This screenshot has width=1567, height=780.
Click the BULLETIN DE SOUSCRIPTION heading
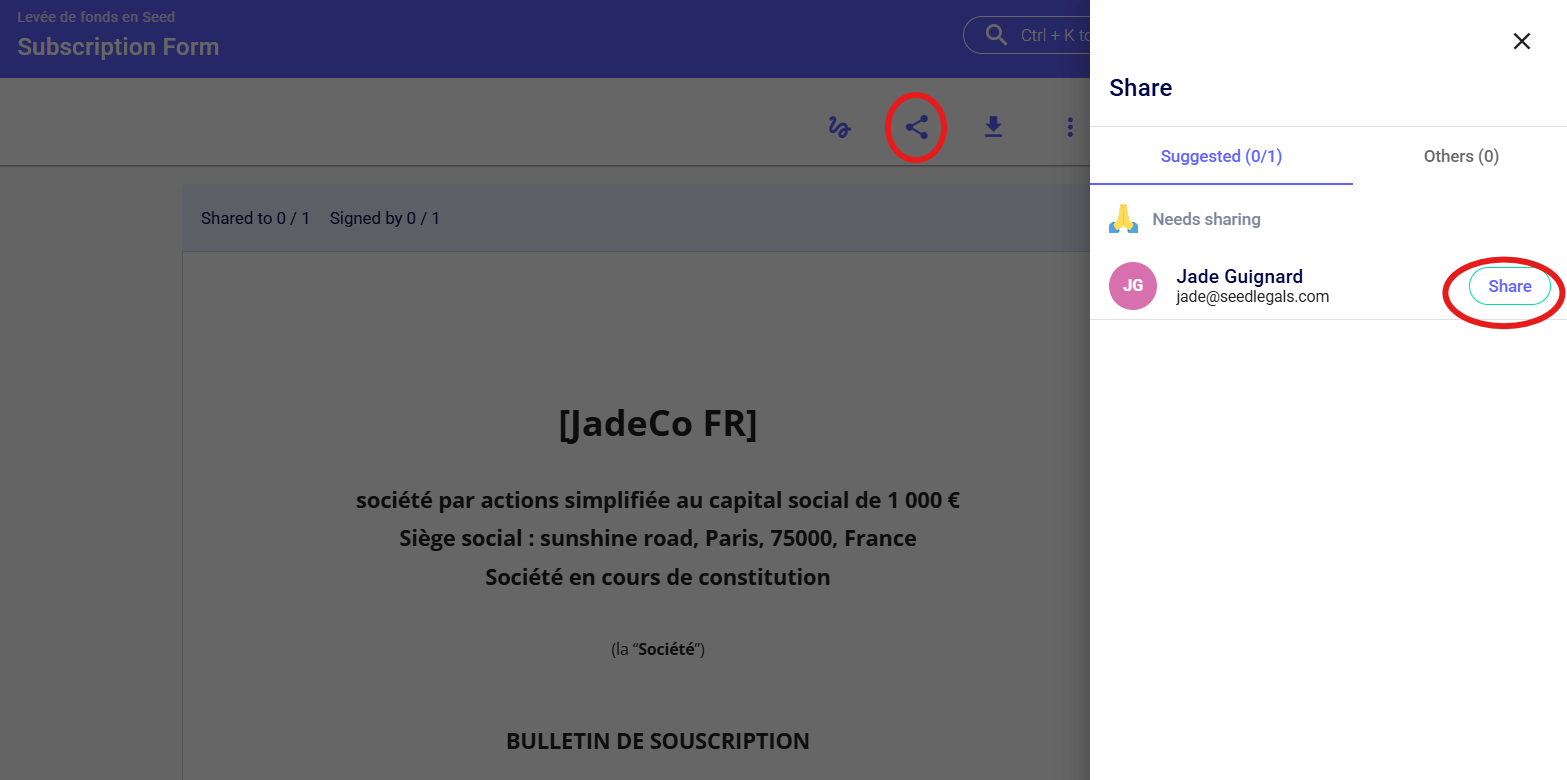[x=658, y=741]
